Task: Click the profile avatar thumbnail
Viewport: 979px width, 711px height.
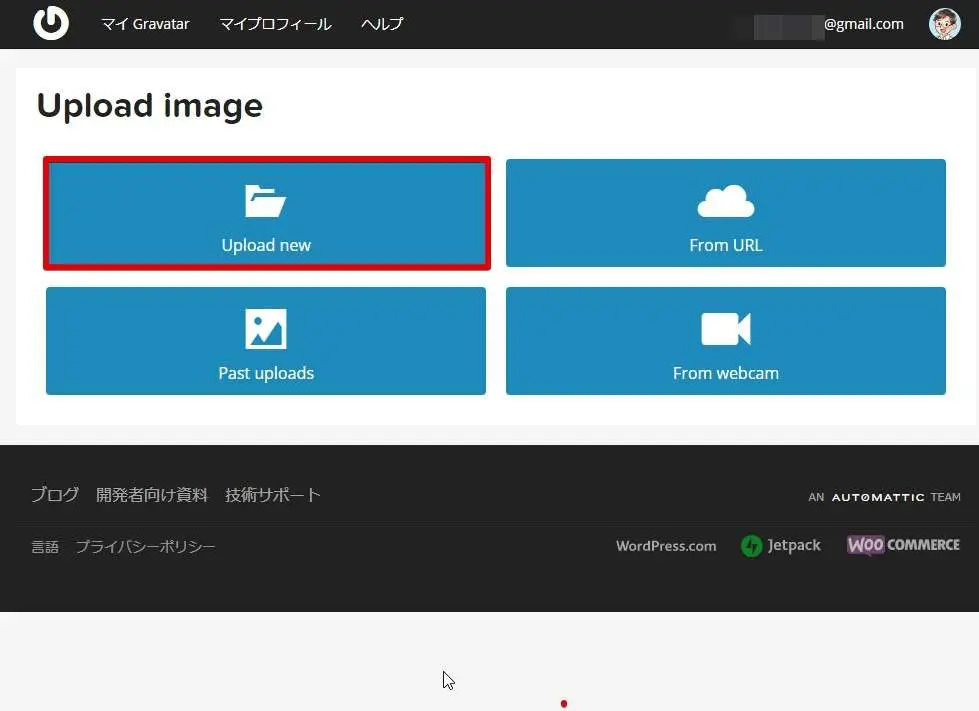Action: [944, 24]
